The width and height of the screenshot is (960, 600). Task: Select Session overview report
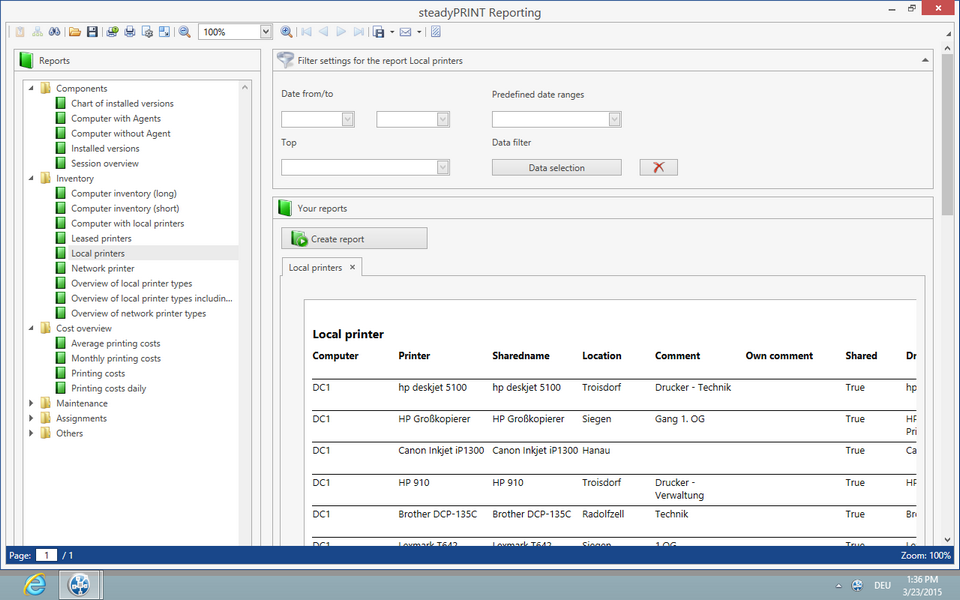click(105, 163)
